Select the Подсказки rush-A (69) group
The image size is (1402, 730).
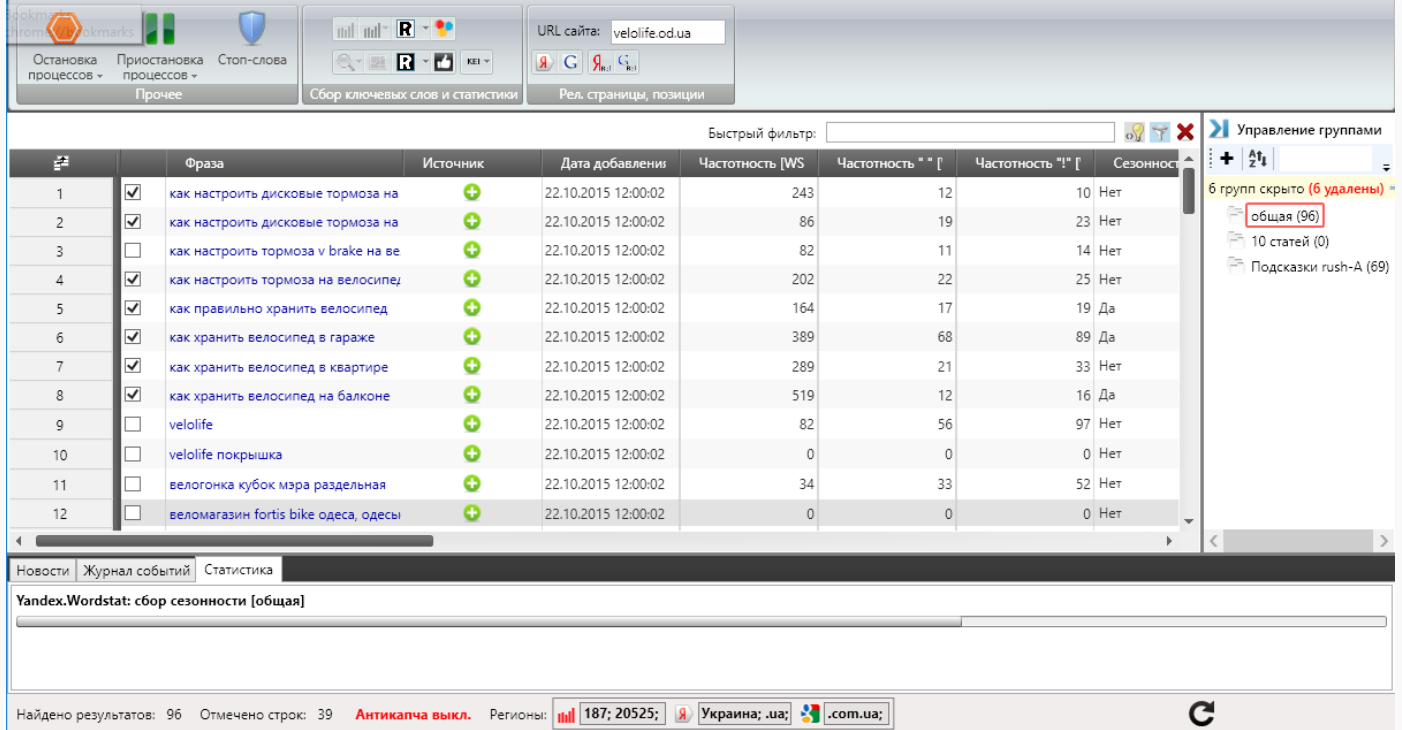pyautogui.click(x=1320, y=267)
